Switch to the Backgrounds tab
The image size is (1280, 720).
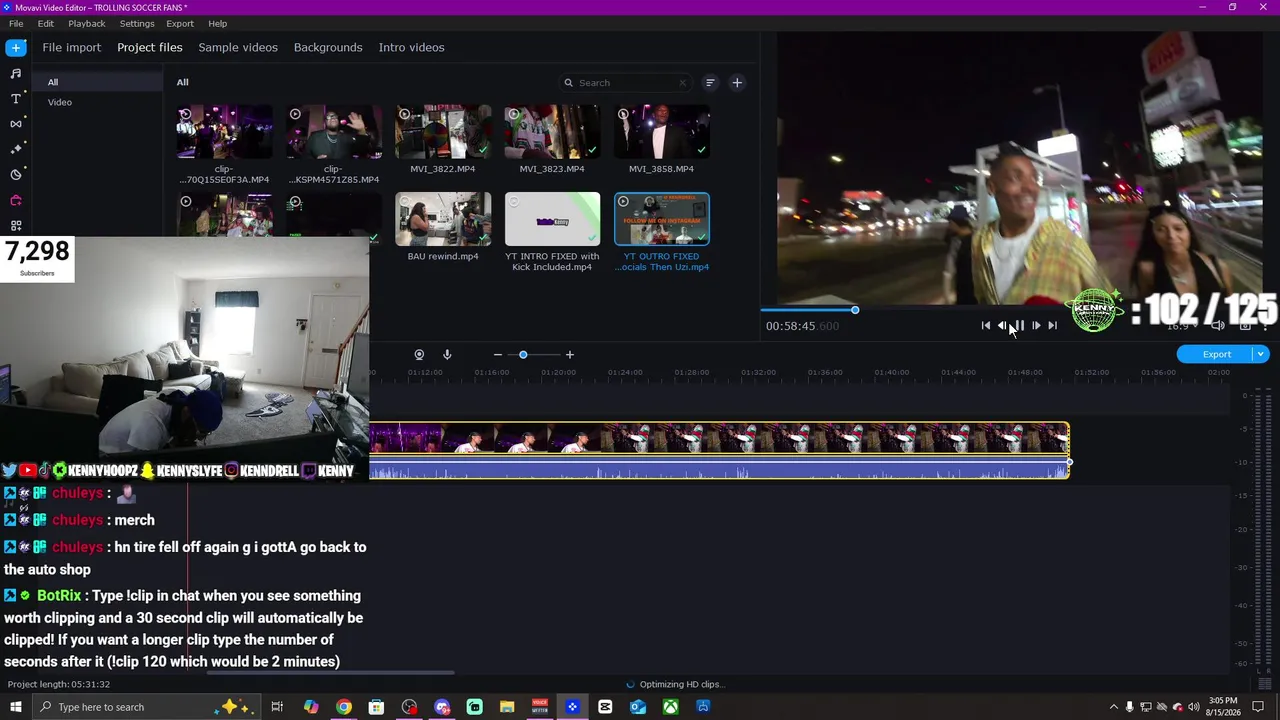[x=328, y=47]
